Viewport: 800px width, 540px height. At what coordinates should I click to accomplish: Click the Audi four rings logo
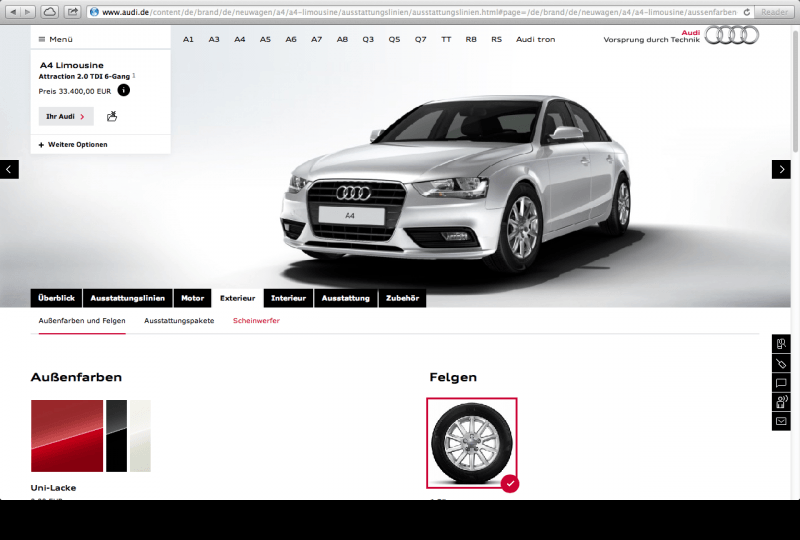(732, 35)
